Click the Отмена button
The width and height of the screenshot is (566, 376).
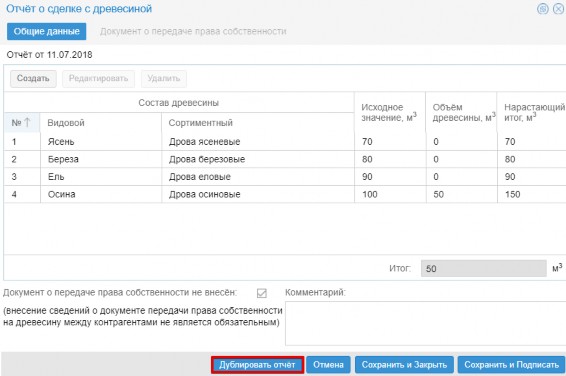tap(328, 365)
